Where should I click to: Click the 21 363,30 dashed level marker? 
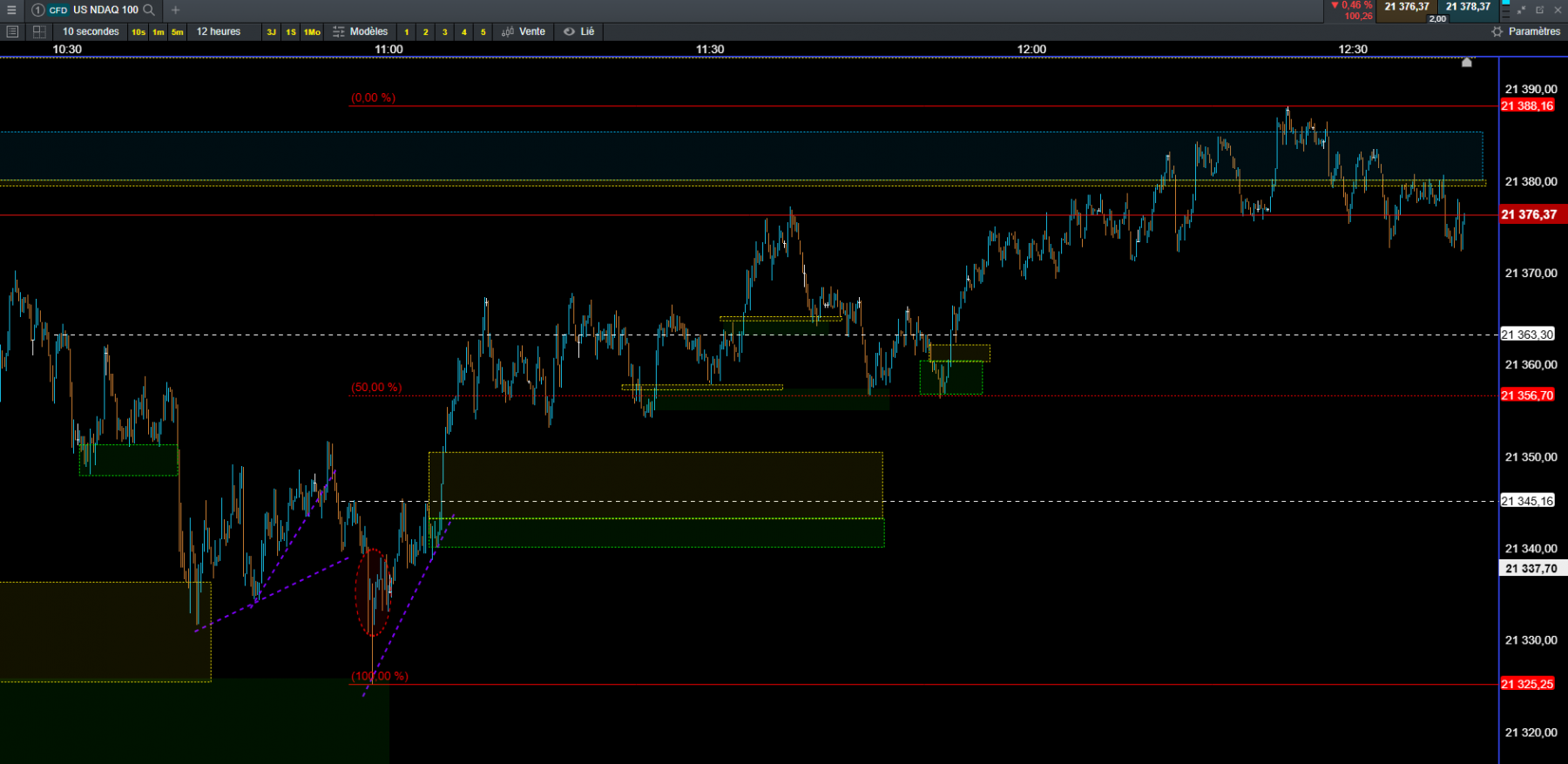tap(1528, 335)
